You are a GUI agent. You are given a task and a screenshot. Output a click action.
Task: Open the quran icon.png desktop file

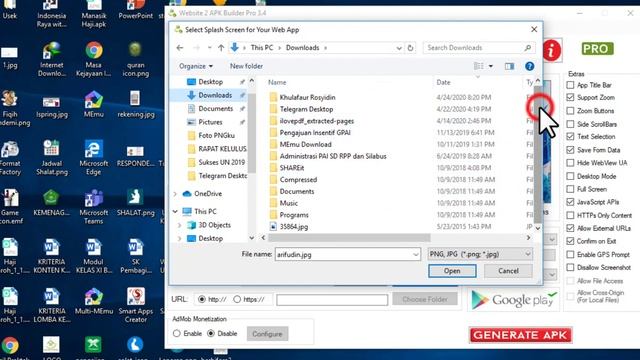(x=136, y=59)
